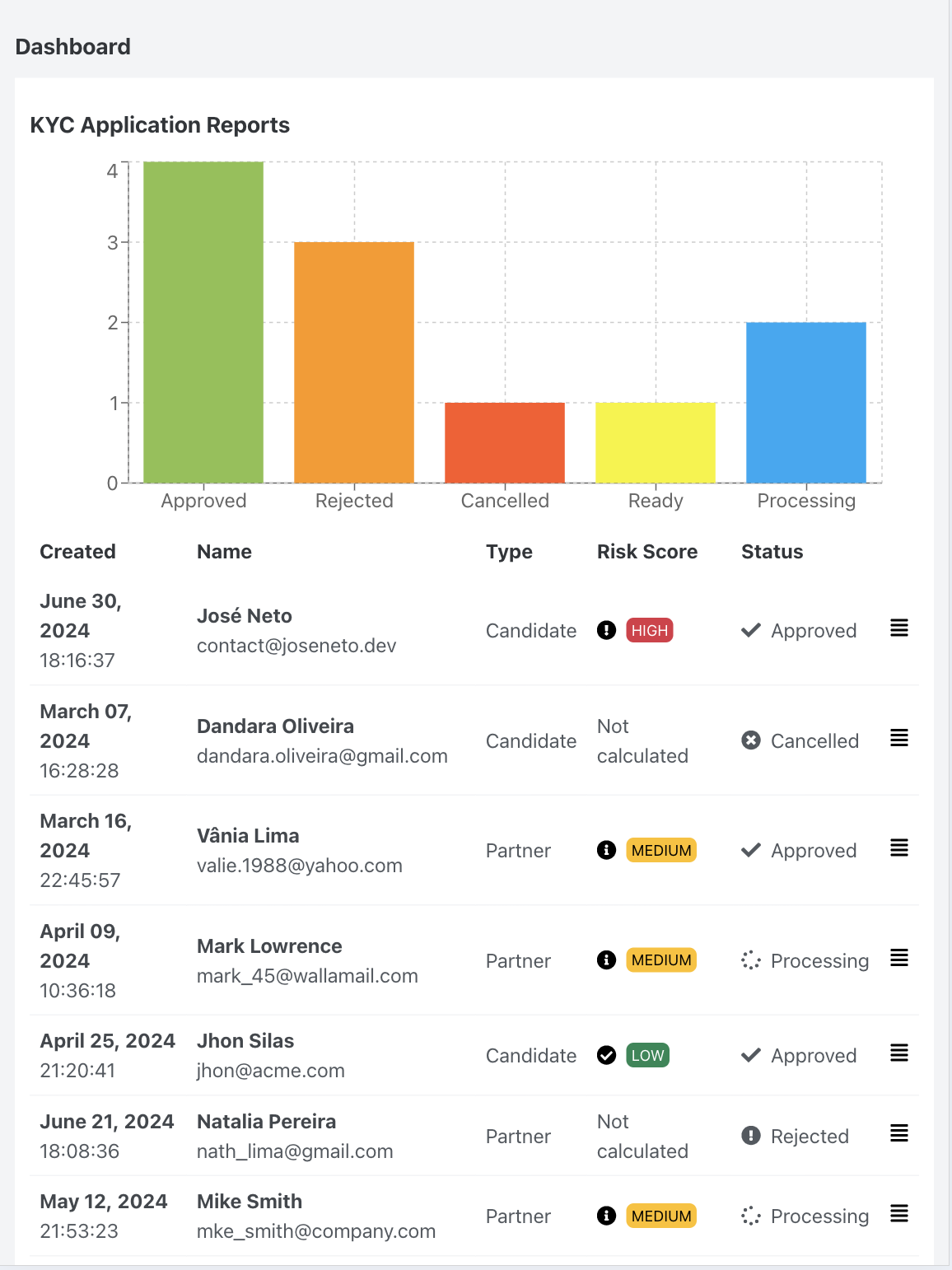The width and height of the screenshot is (952, 1270).
Task: Open the row menu for Vânia Lima
Action: point(899,848)
